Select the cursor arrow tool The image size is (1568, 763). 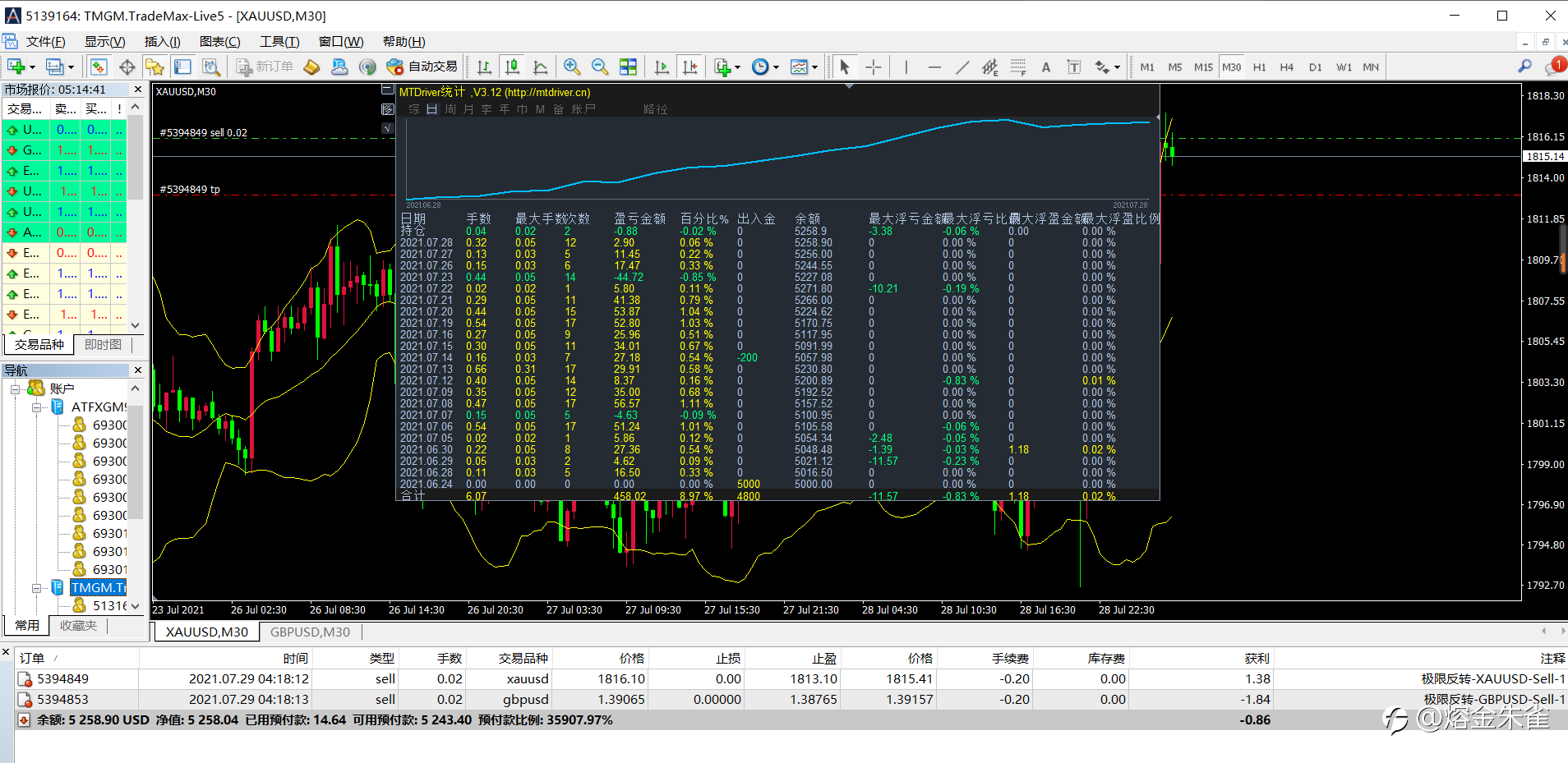(x=844, y=67)
